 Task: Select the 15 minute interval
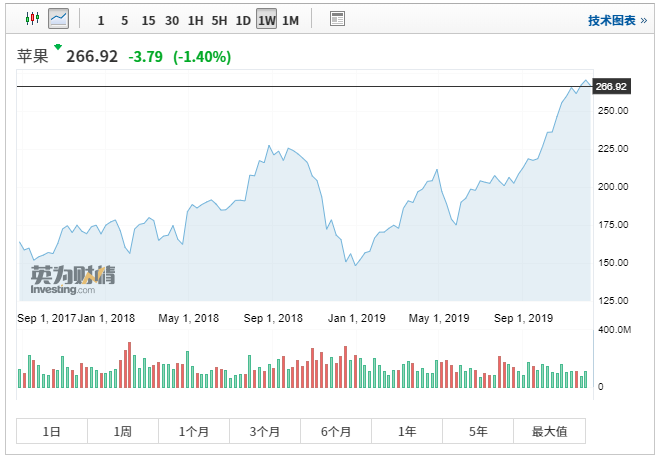pos(148,20)
